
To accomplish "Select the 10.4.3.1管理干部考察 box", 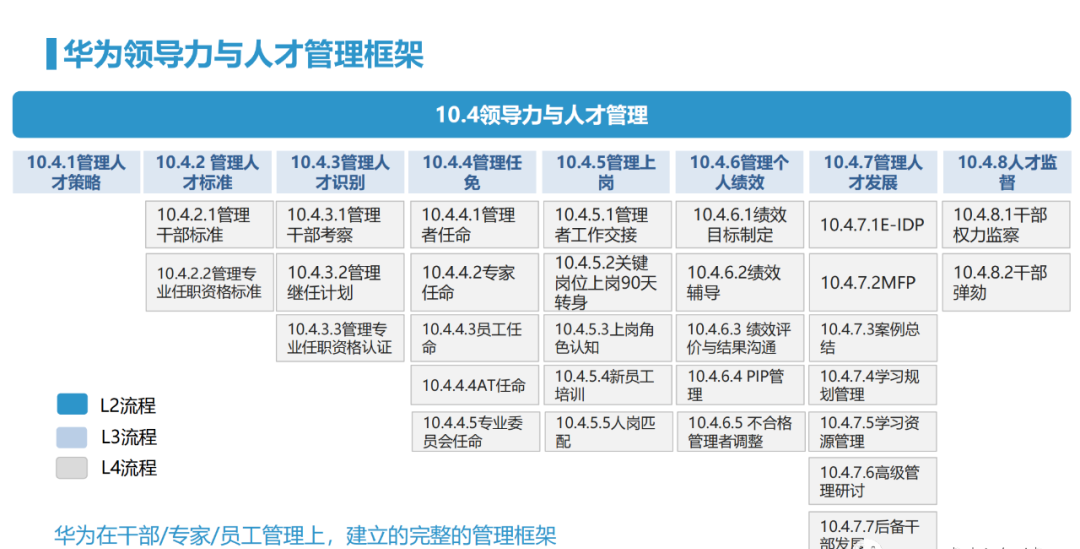I will point(340,225).
